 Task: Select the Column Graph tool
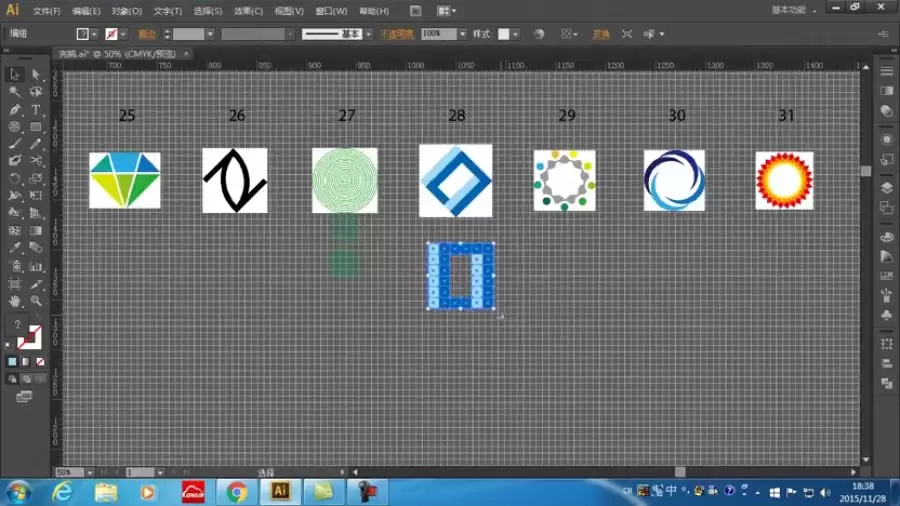(x=36, y=266)
